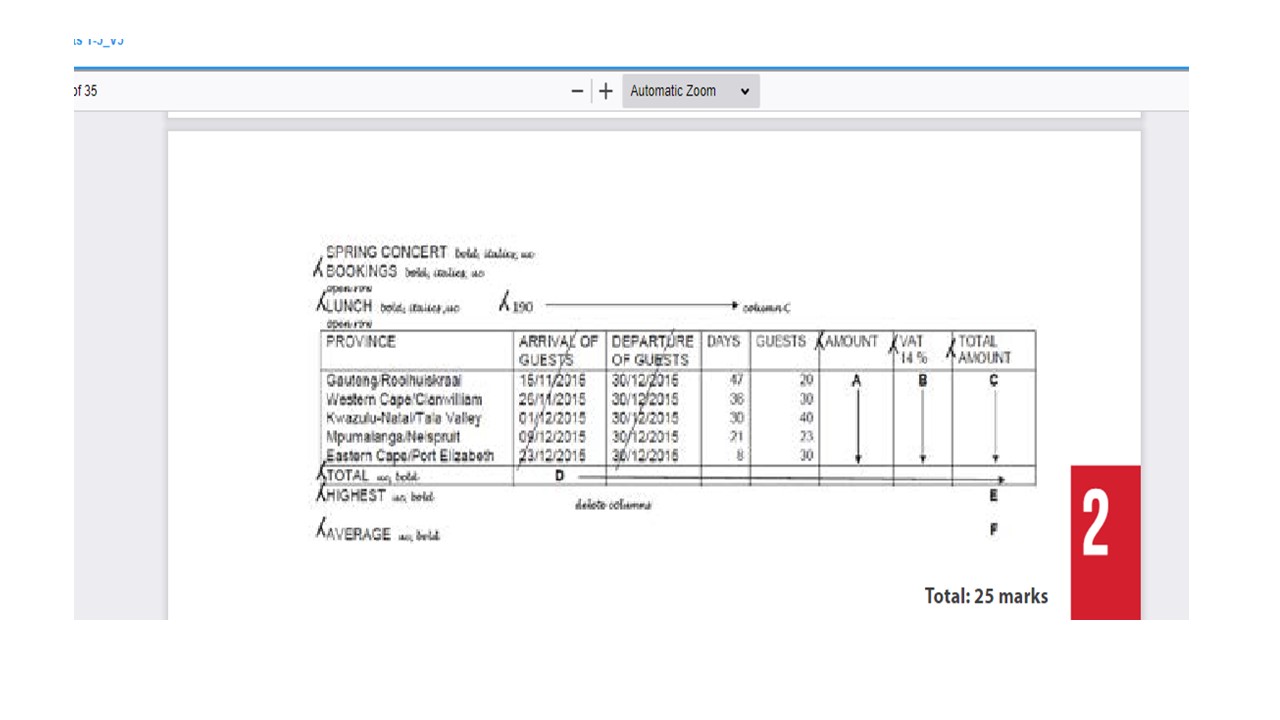Select arrival date 09/12/2015
Screen dimensions: 1280x720
click(552, 437)
